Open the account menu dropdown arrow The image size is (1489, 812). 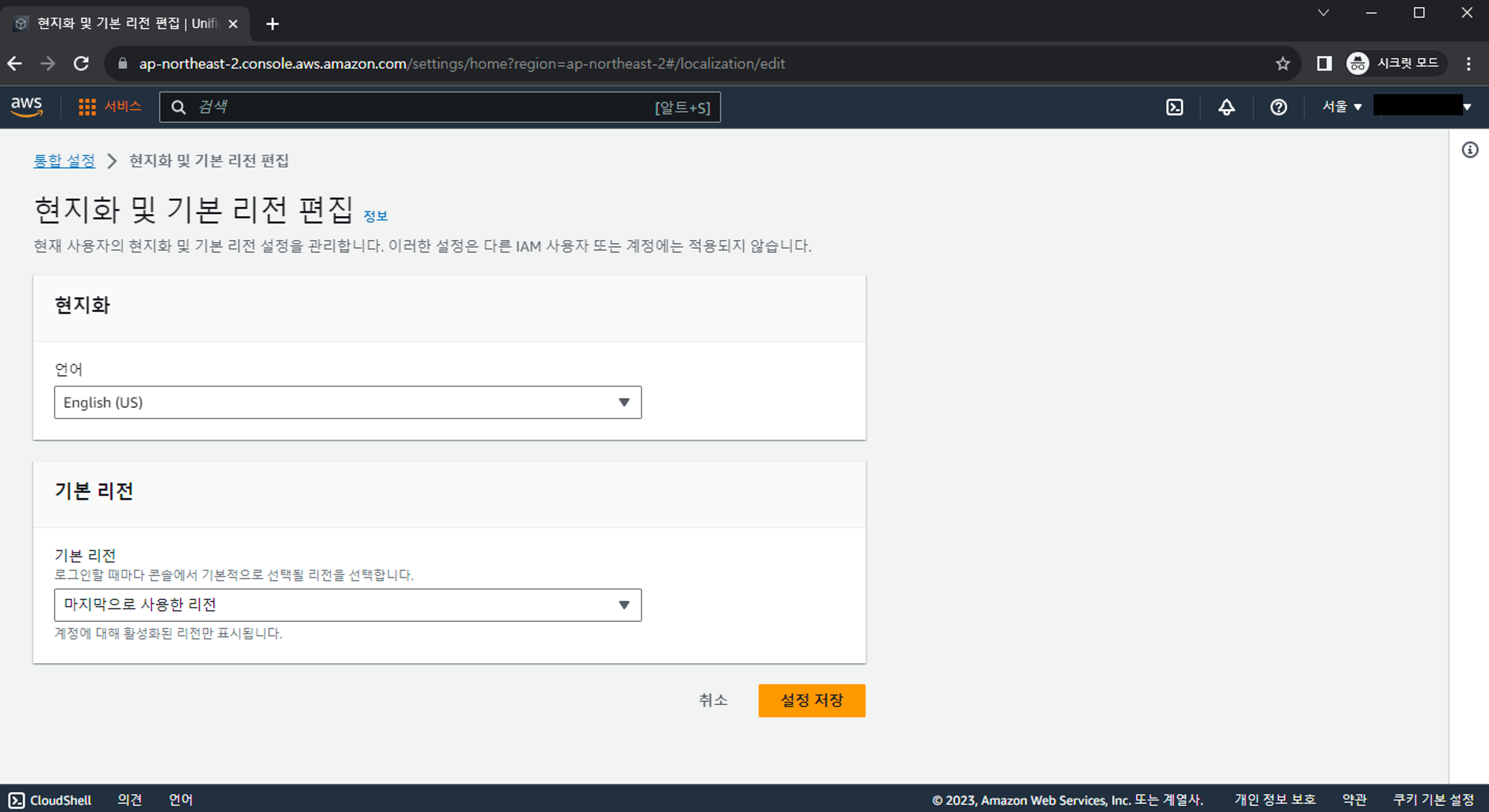point(1466,107)
